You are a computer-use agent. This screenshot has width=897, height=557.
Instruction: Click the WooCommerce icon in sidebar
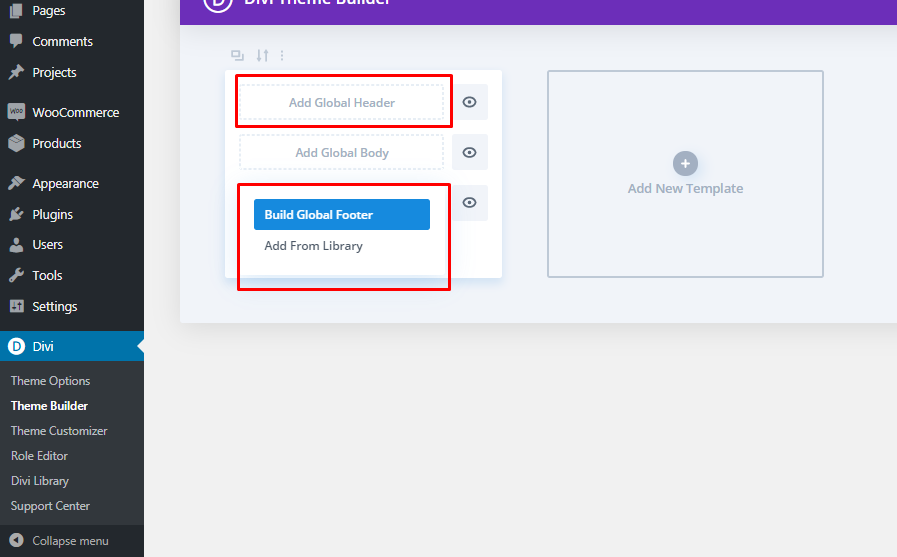[x=16, y=113]
